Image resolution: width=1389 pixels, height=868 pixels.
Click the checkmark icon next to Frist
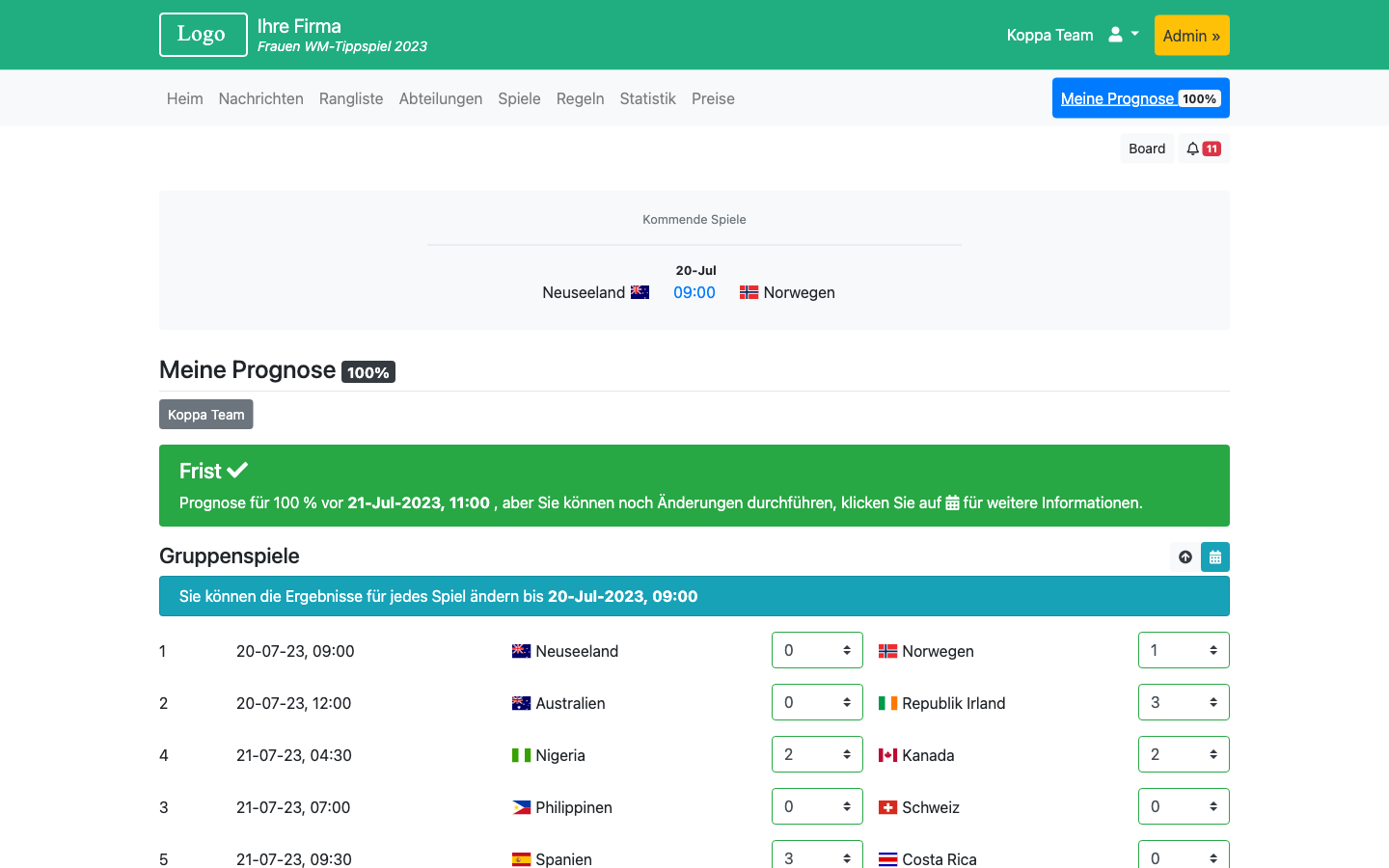(237, 470)
